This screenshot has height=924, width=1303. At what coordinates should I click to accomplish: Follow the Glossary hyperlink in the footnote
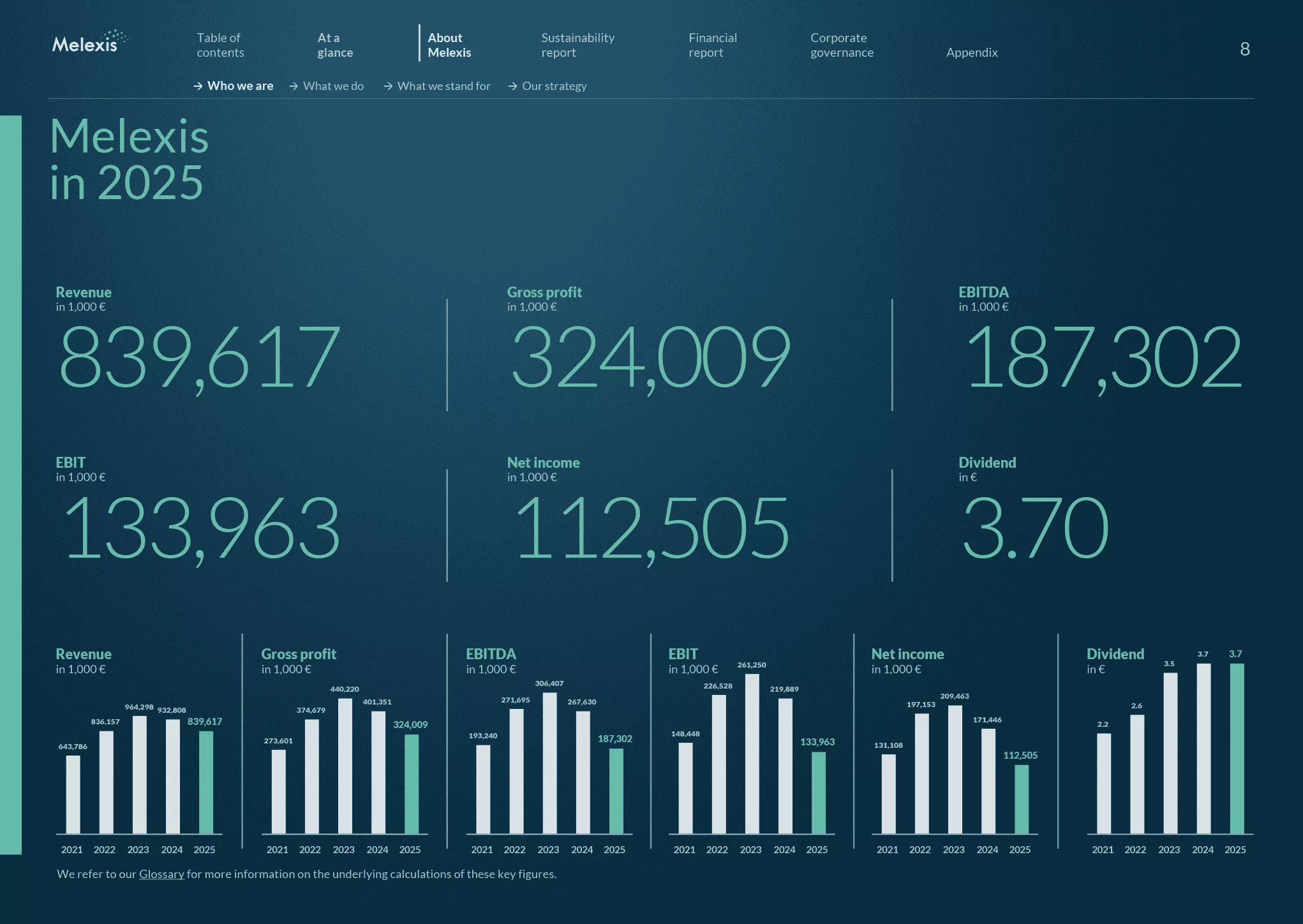(161, 874)
